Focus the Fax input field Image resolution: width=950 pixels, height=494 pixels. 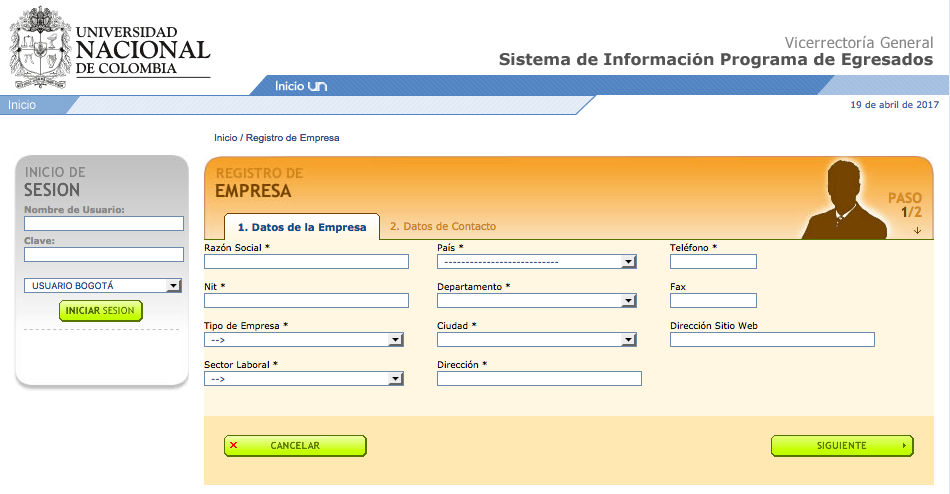(713, 300)
